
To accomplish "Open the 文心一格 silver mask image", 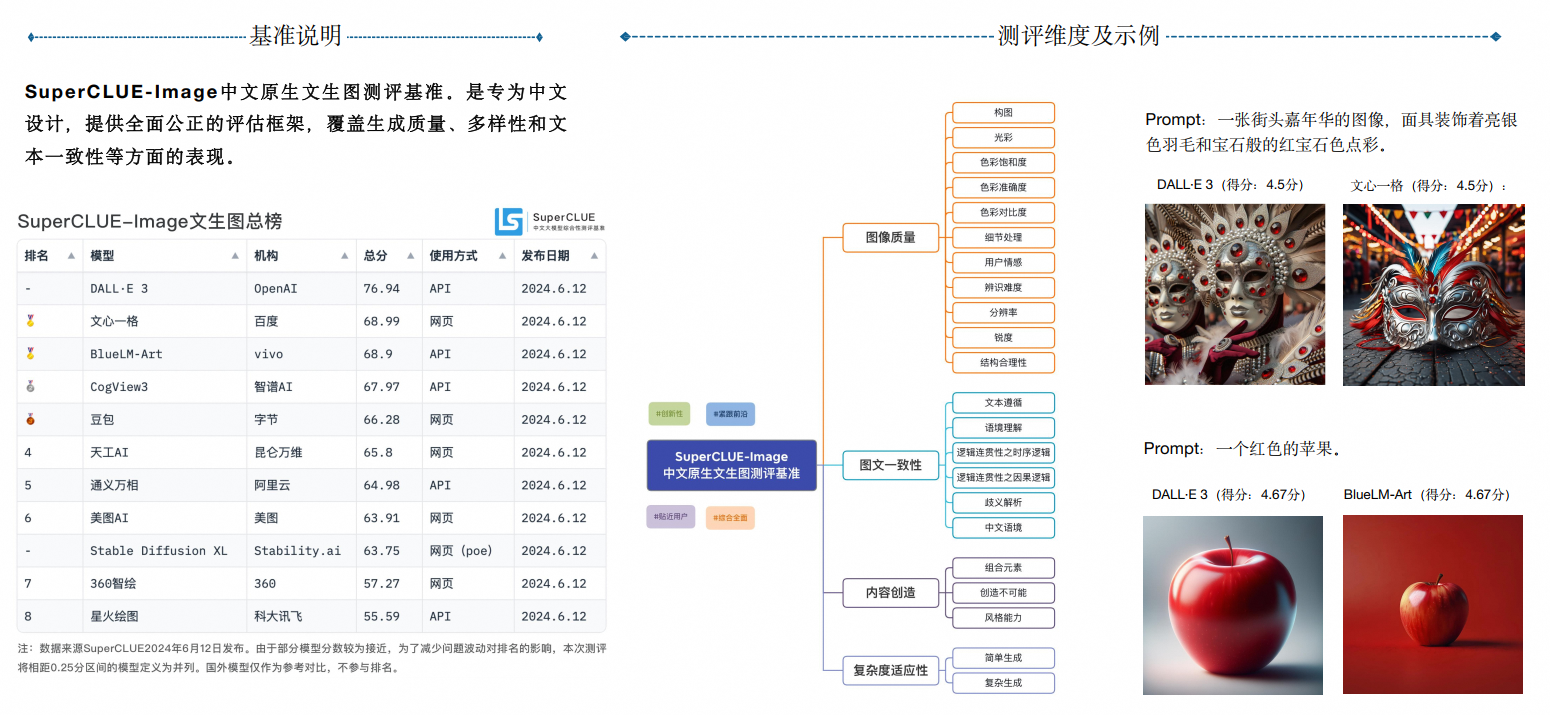I will (1433, 294).
